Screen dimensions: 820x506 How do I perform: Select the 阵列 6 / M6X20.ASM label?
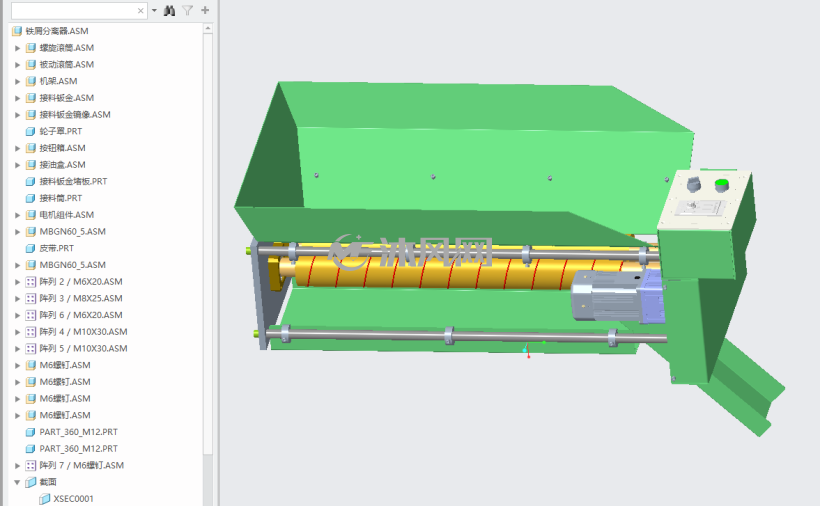pos(81,315)
